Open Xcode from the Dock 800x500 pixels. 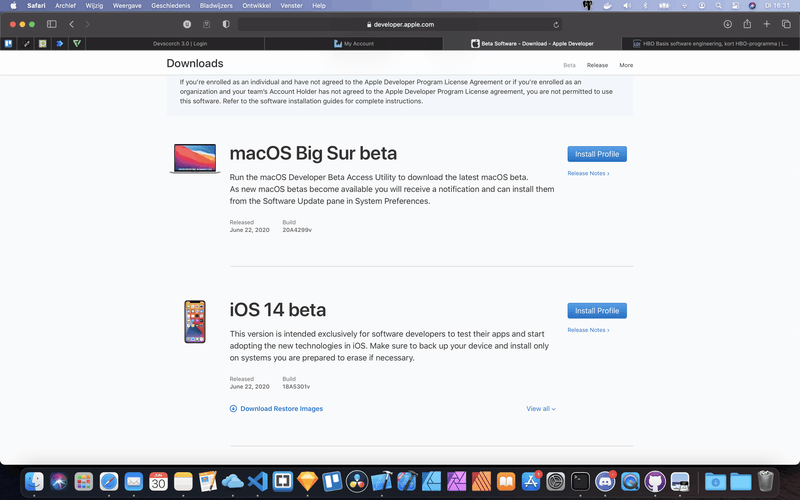[382, 481]
